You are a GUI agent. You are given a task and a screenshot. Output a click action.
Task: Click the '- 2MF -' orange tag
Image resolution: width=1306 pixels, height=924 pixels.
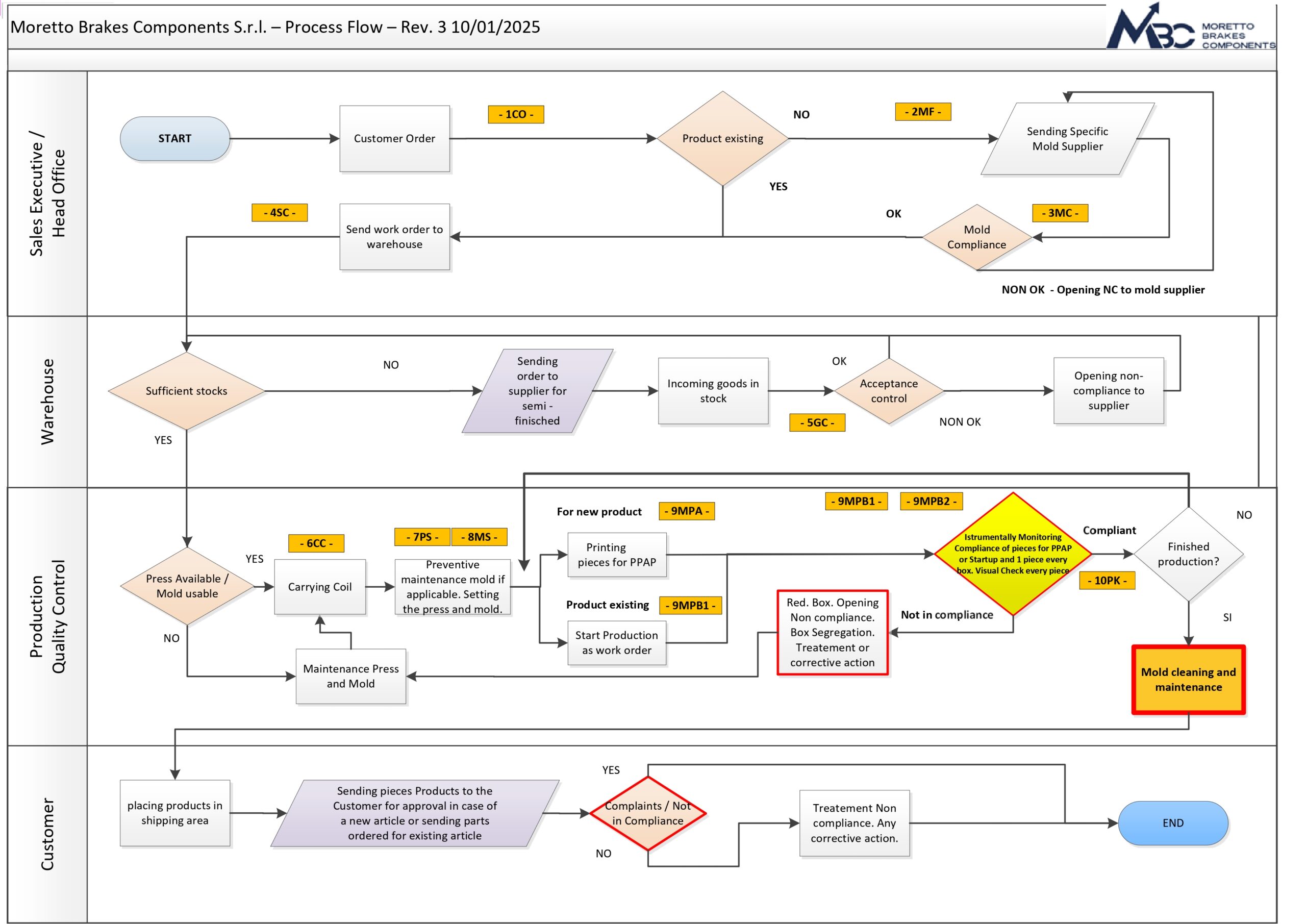923,112
